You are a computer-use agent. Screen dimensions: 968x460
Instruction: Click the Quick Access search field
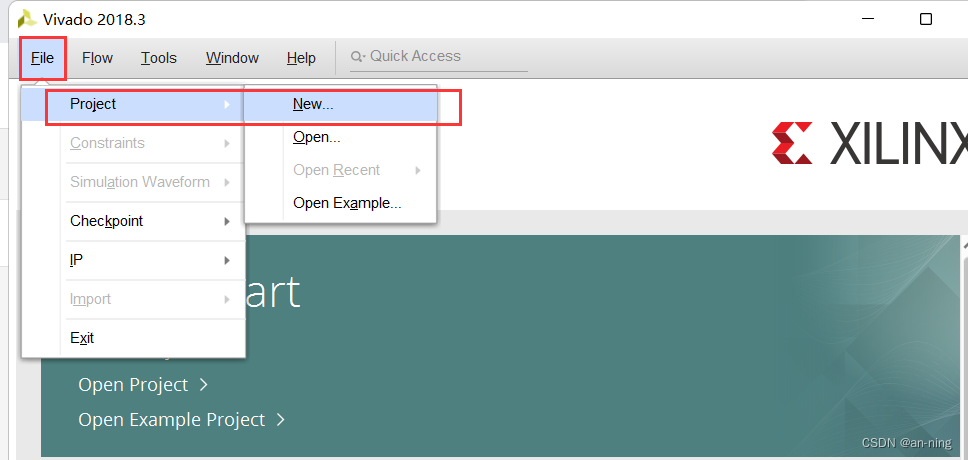click(438, 56)
